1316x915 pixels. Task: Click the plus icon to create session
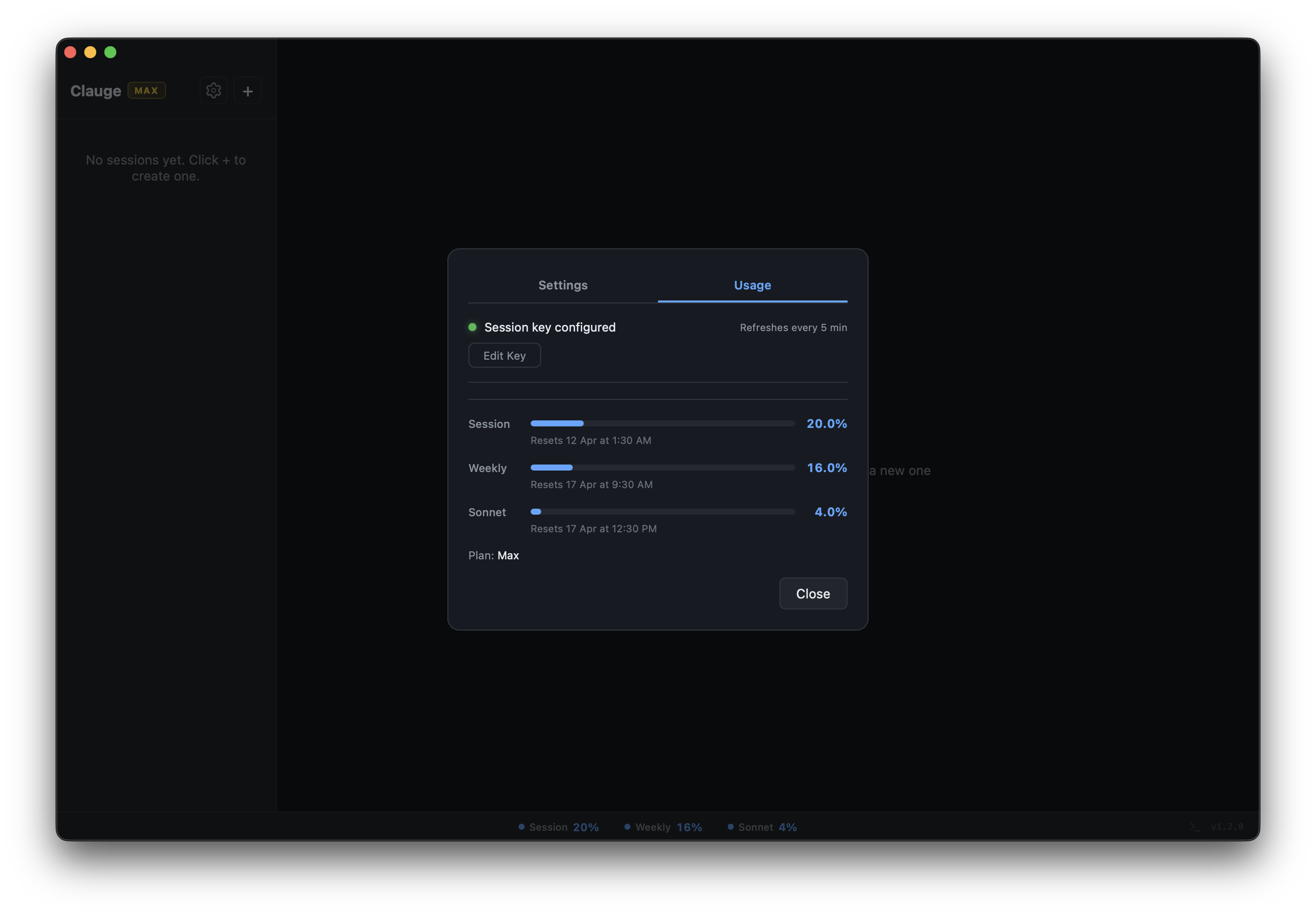[248, 91]
